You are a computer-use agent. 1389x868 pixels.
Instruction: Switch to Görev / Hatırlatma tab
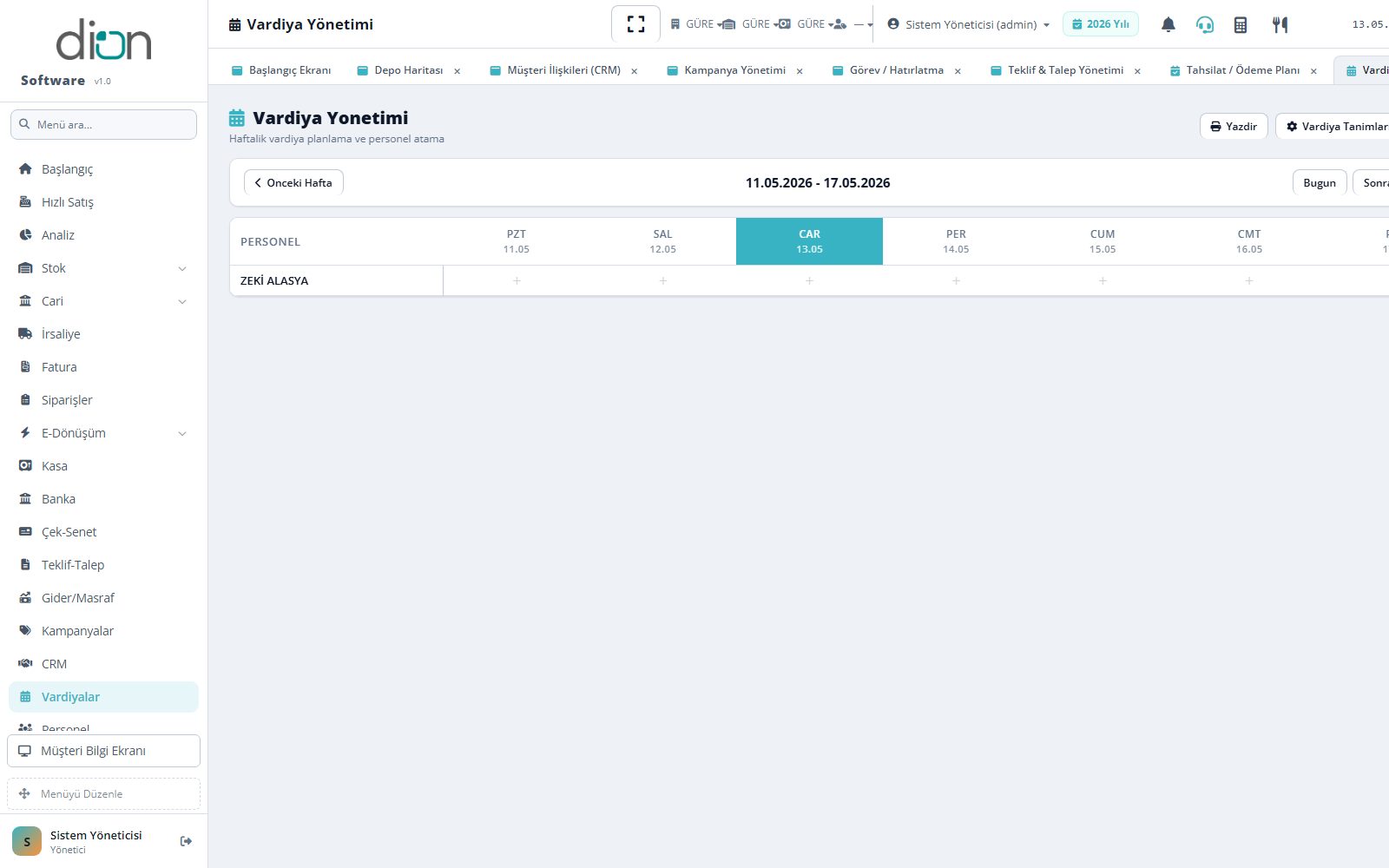(888, 70)
